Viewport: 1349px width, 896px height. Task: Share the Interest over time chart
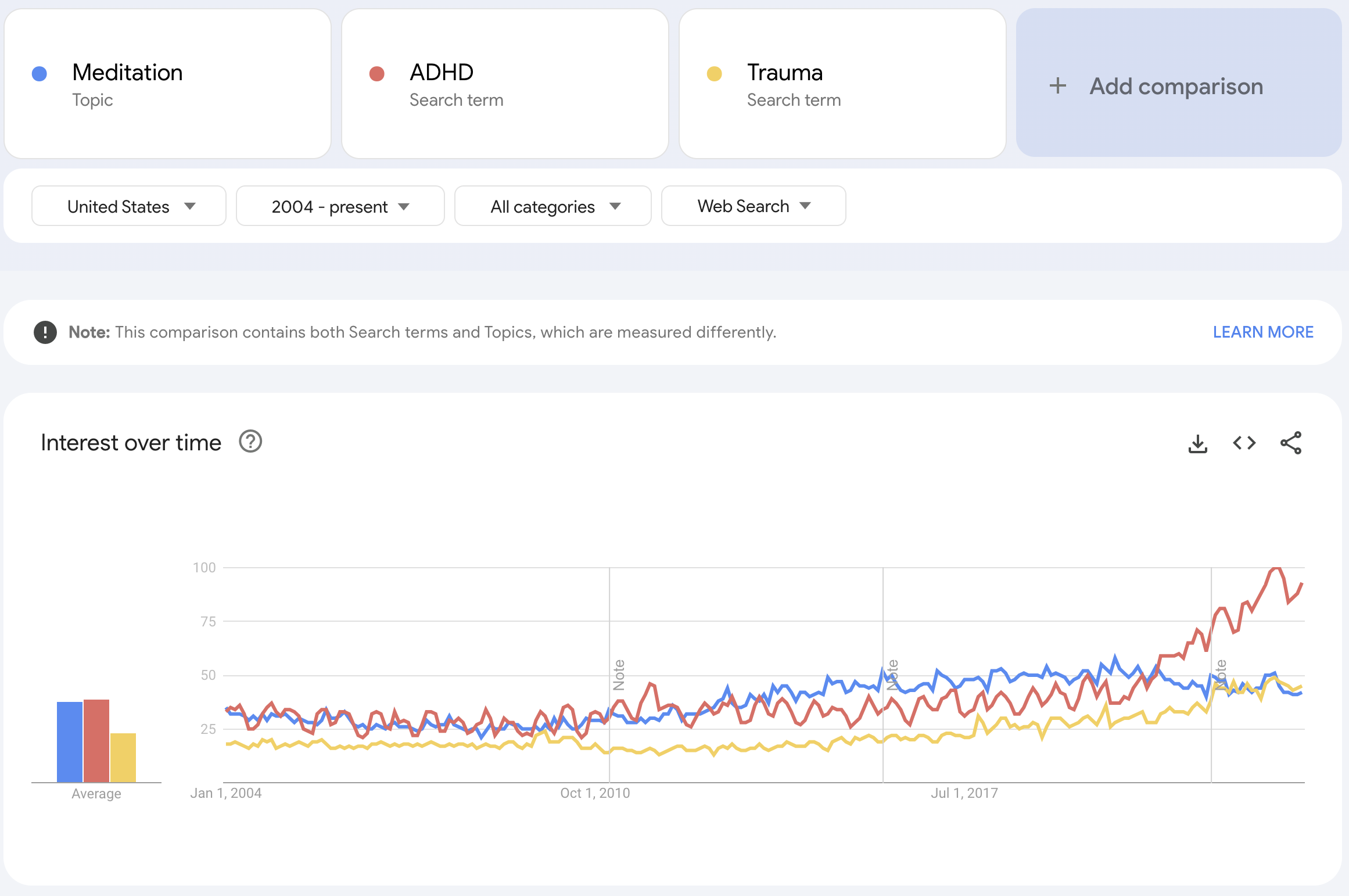[x=1291, y=443]
